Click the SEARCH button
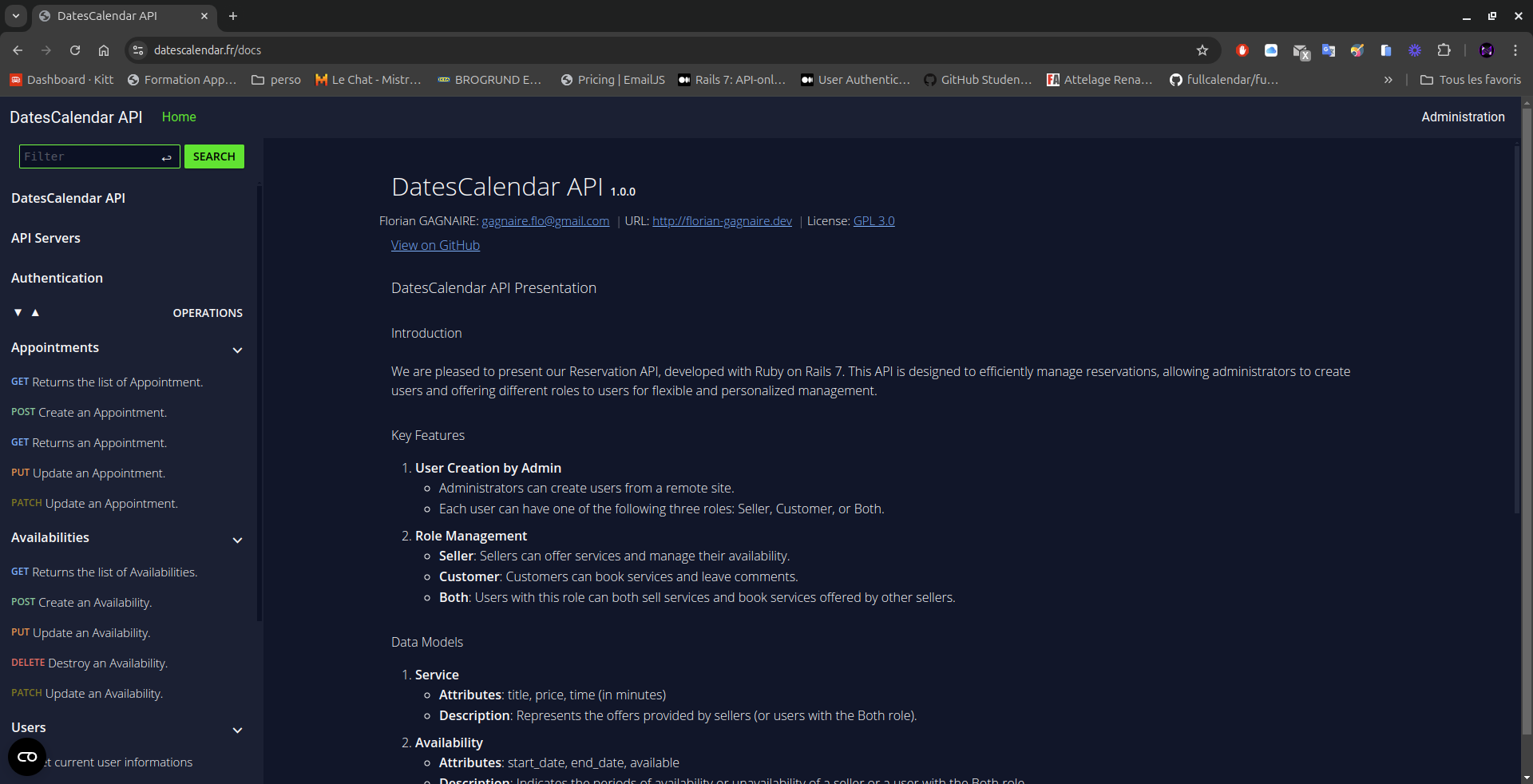The height and width of the screenshot is (784, 1533). (213, 156)
